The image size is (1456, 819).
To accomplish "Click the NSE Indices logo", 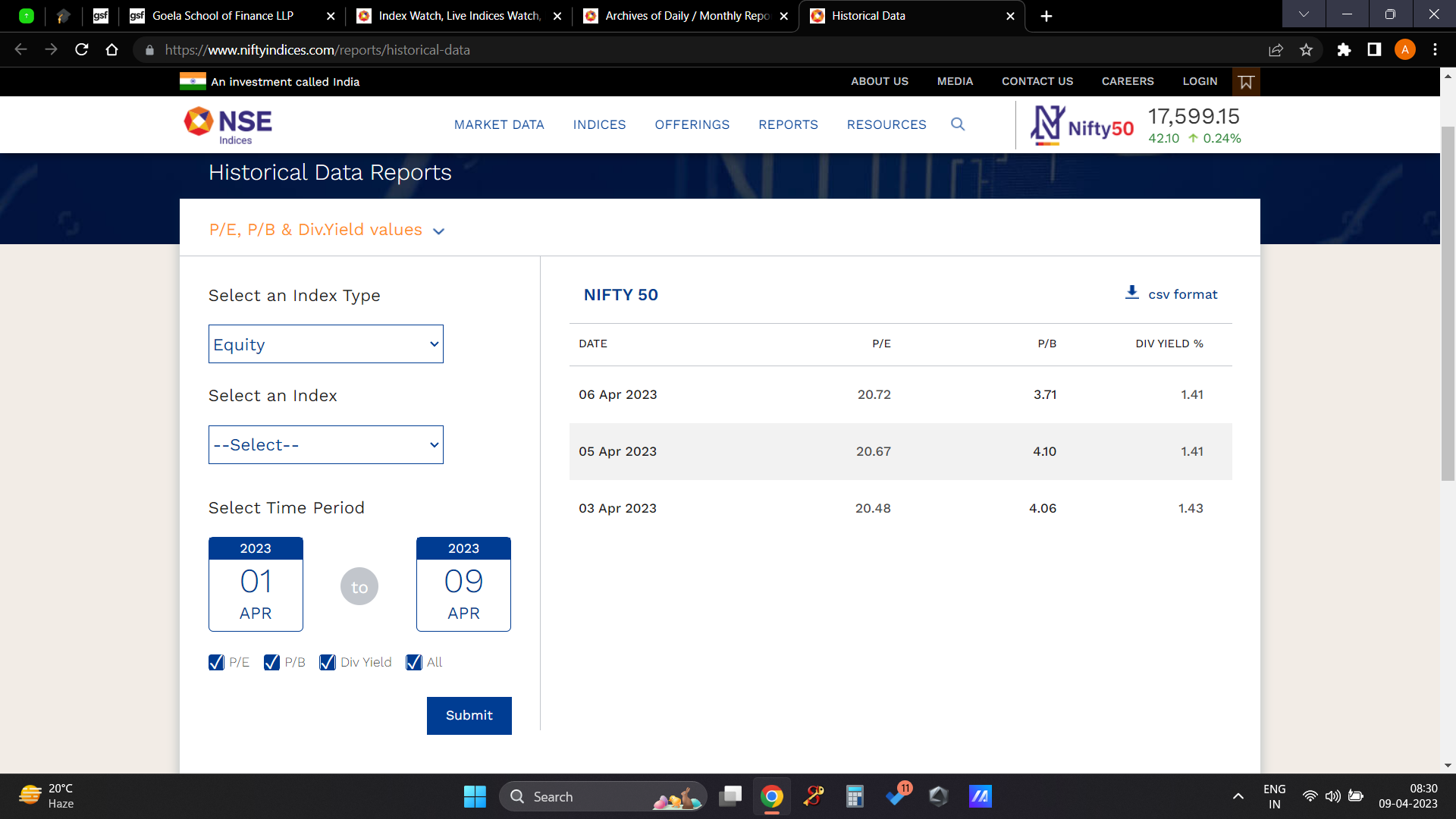I will pyautogui.click(x=227, y=125).
